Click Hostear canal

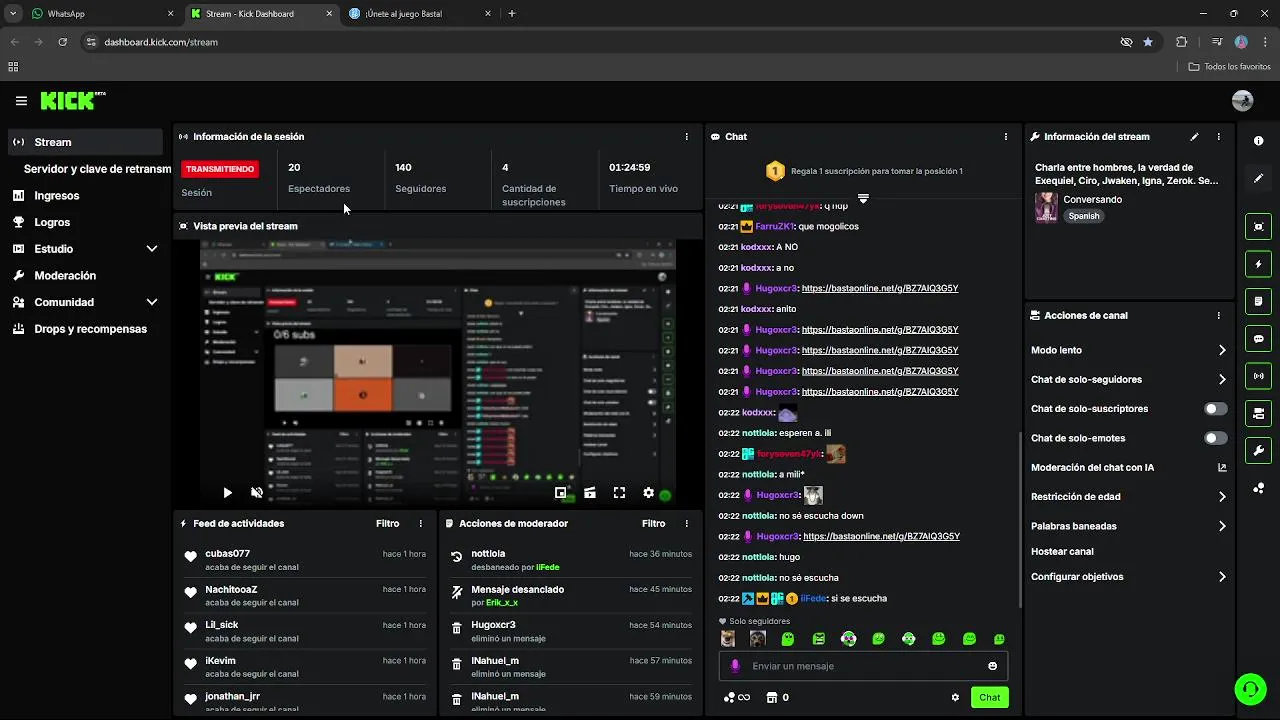(1062, 552)
